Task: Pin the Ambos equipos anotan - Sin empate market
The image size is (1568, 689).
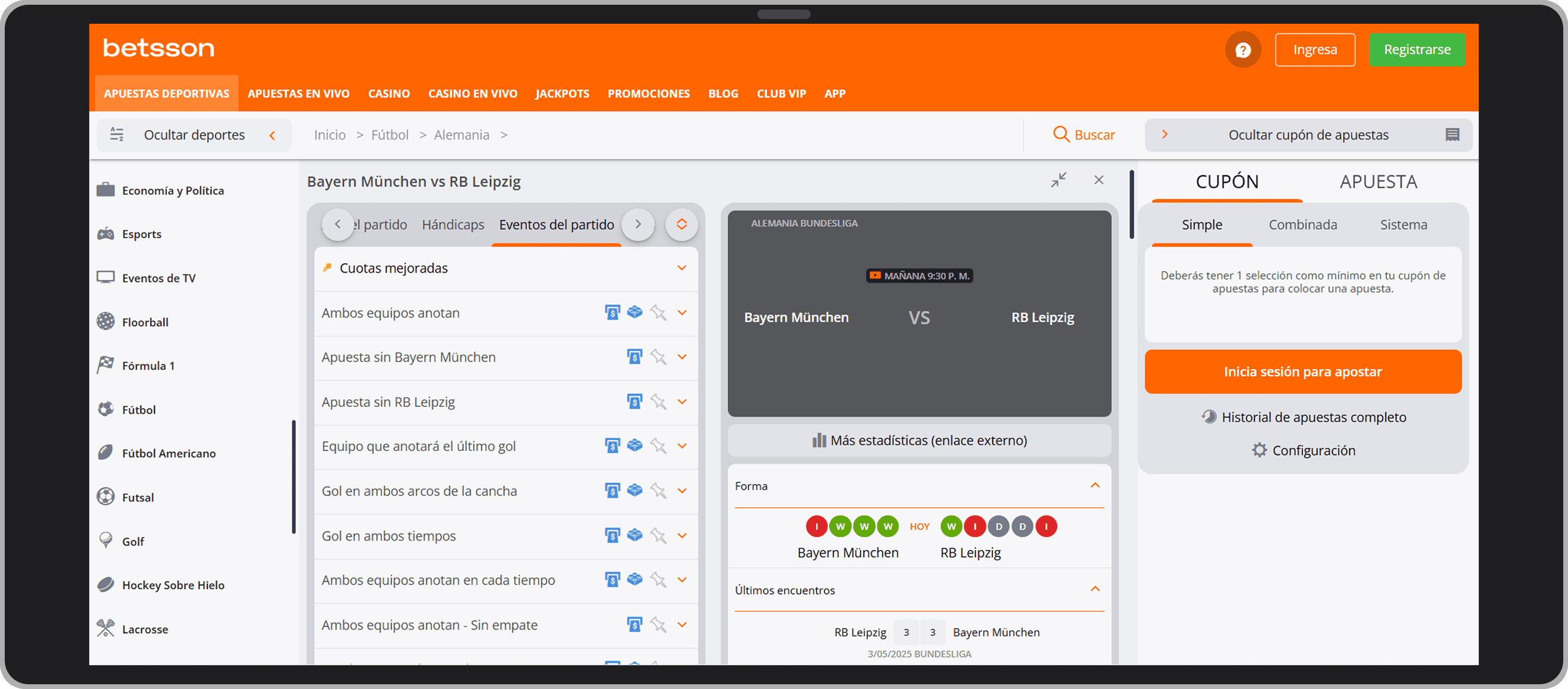Action: point(657,624)
